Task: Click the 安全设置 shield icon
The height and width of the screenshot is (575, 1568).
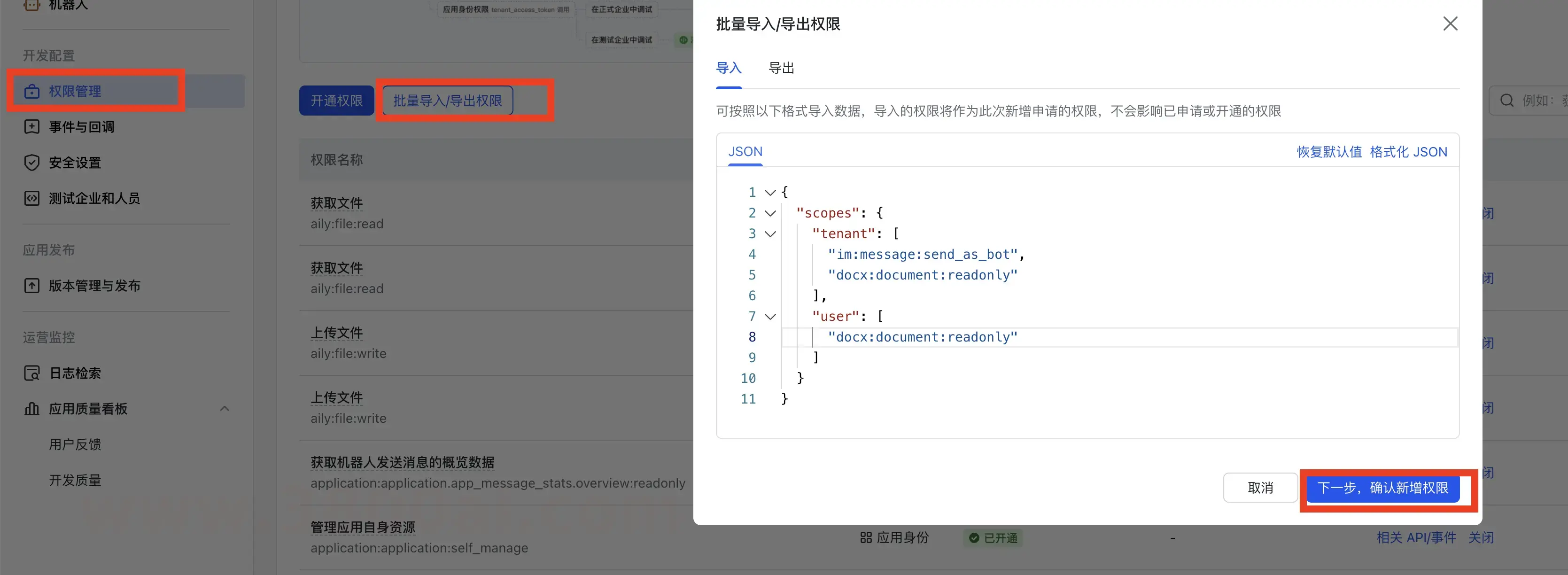Action: (x=31, y=163)
